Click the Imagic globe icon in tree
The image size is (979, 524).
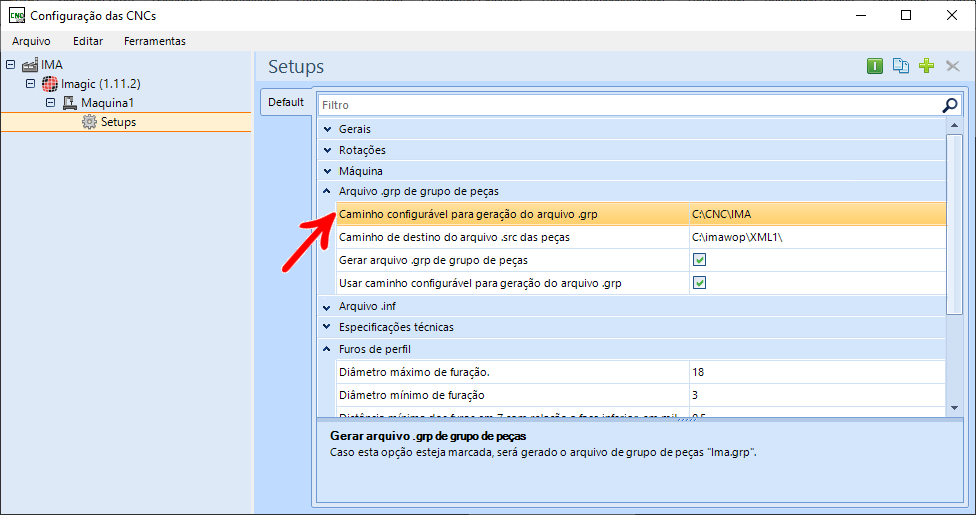(49, 84)
